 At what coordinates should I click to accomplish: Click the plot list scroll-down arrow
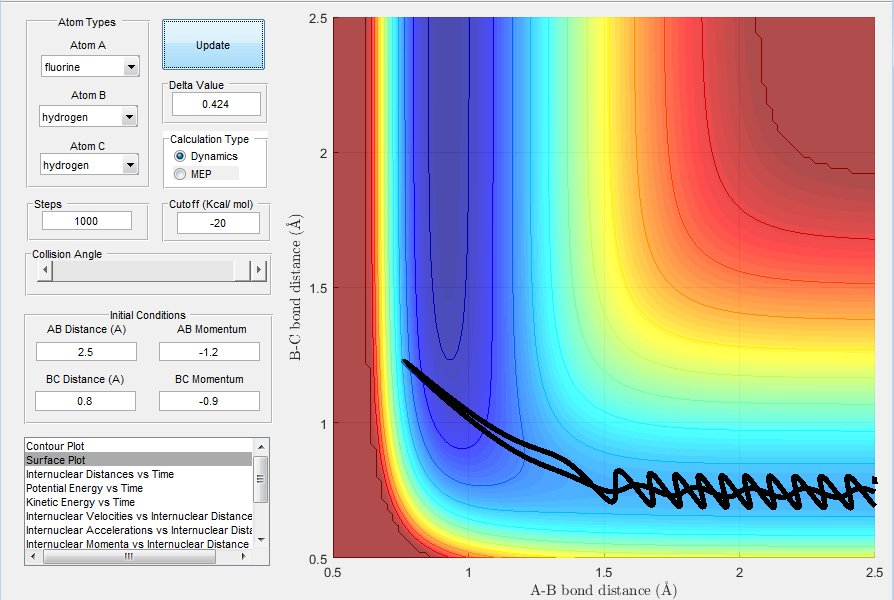(x=261, y=540)
